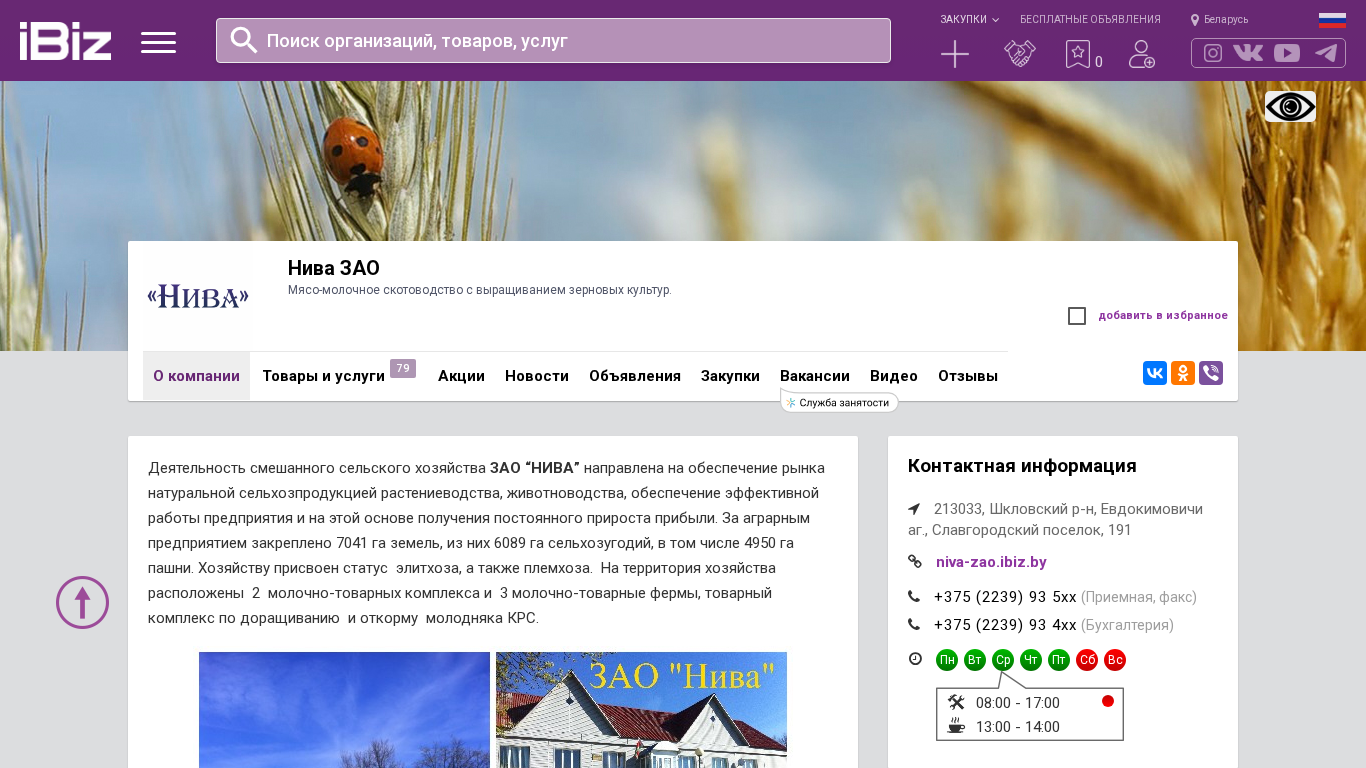Switch language via Russian flag icon
The image size is (1366, 768).
coord(1332,20)
